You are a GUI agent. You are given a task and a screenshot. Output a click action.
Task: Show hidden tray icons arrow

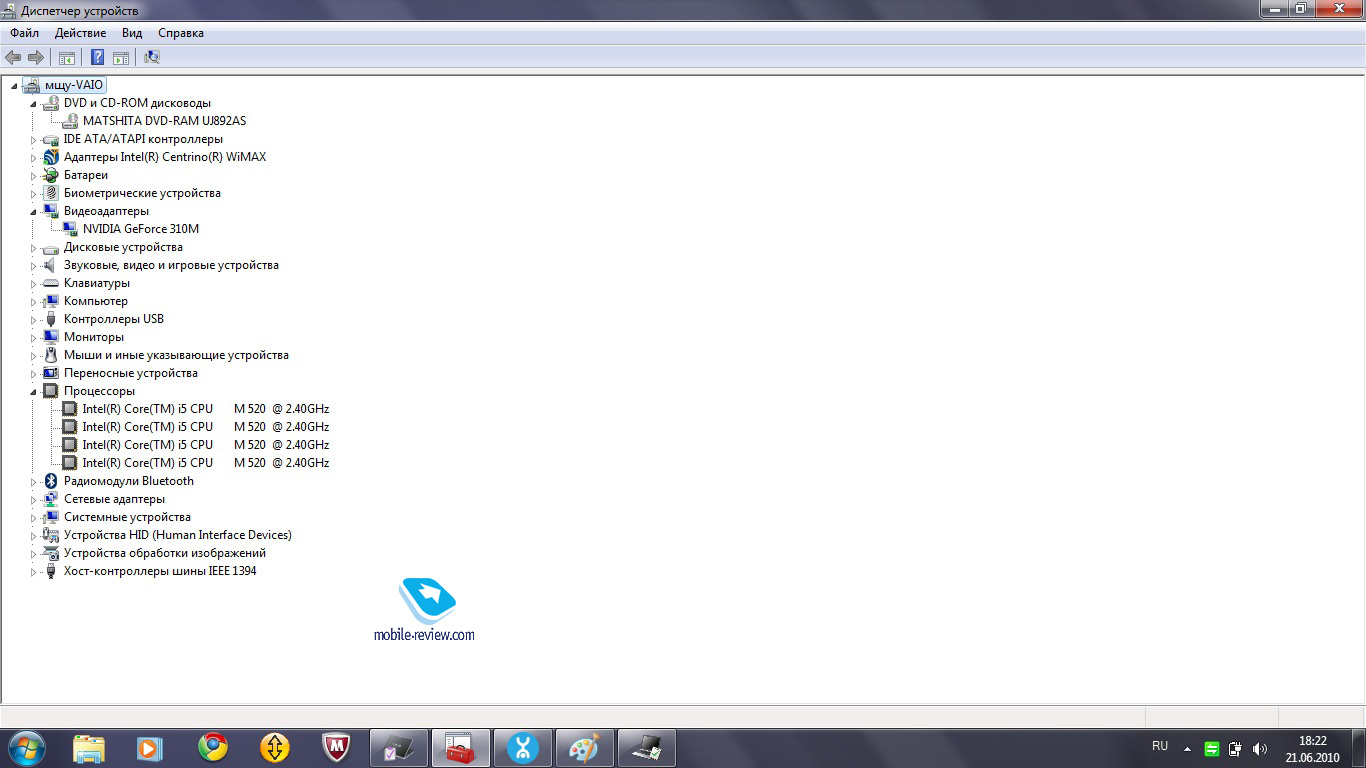pyautogui.click(x=1187, y=748)
